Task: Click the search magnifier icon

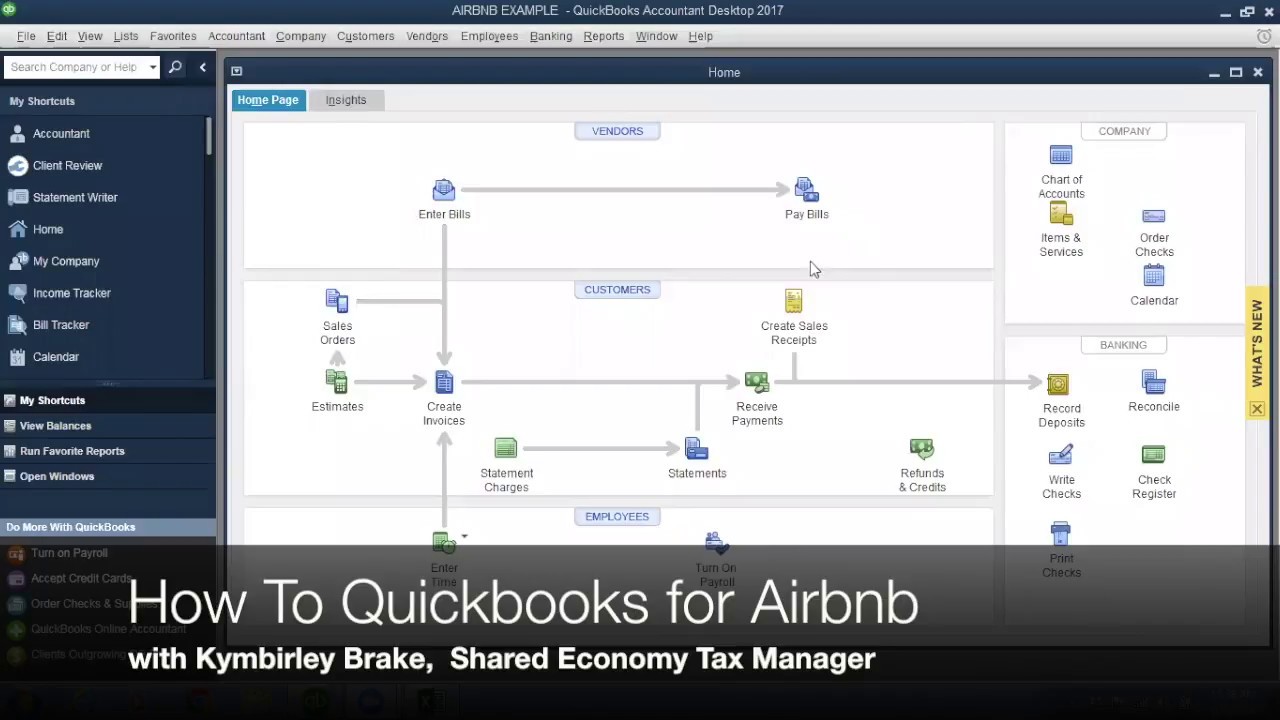Action: tap(175, 67)
